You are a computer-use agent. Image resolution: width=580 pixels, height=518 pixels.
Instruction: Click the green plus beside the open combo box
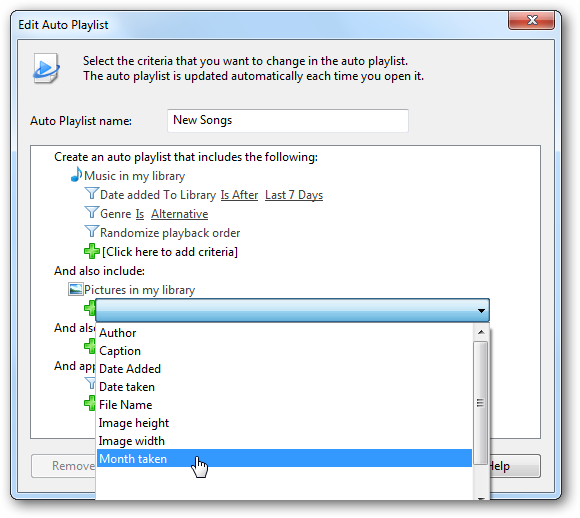tap(90, 308)
